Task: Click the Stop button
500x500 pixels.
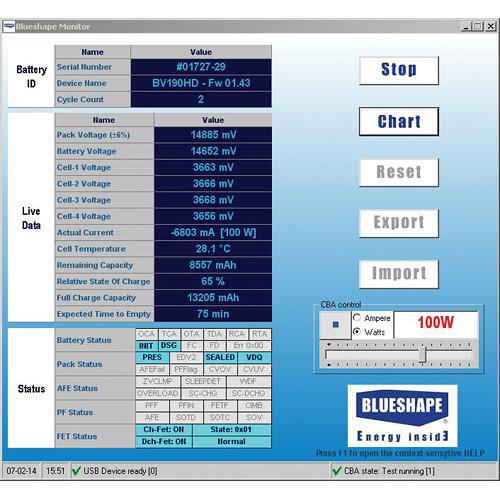Action: [399, 70]
